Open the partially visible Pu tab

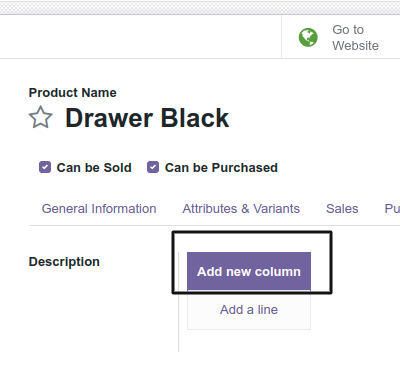point(392,209)
